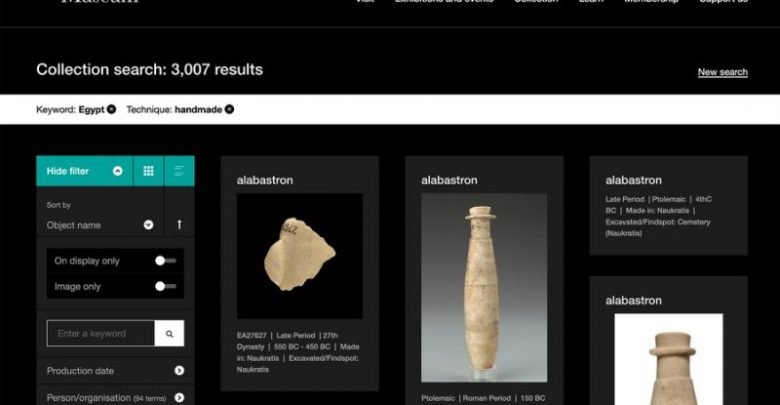
Task: Expand the Production date filter
Action: 115,371
